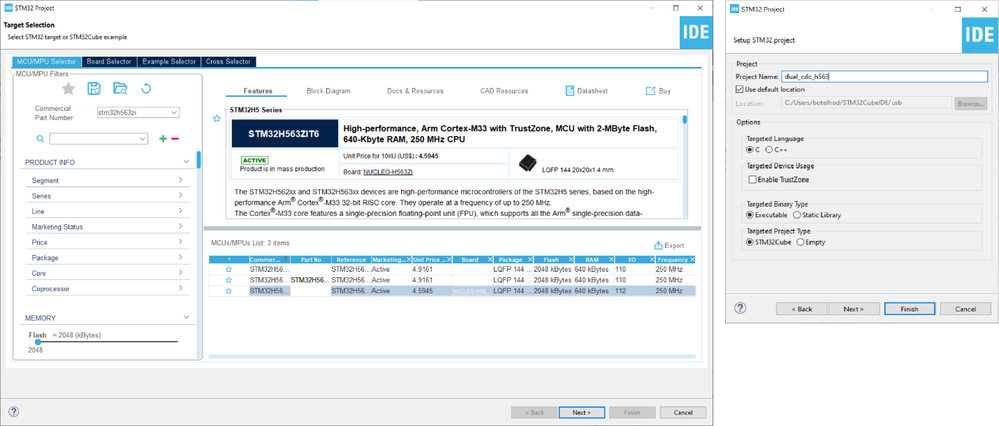This screenshot has height=426, width=999.
Task: Close the Marketing column with its X
Action: pyautogui.click(x=408, y=260)
